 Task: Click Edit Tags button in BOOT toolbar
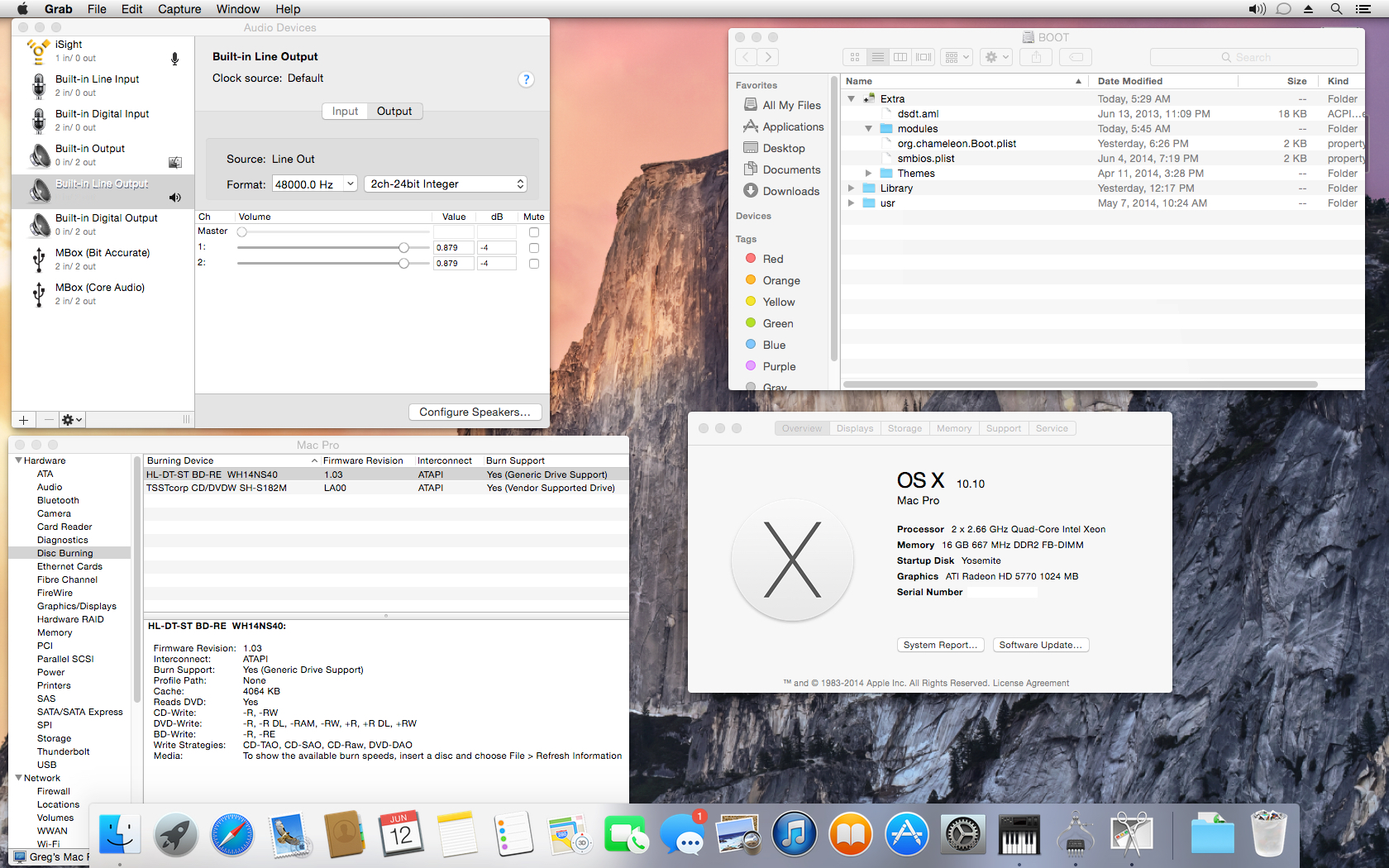(1076, 57)
